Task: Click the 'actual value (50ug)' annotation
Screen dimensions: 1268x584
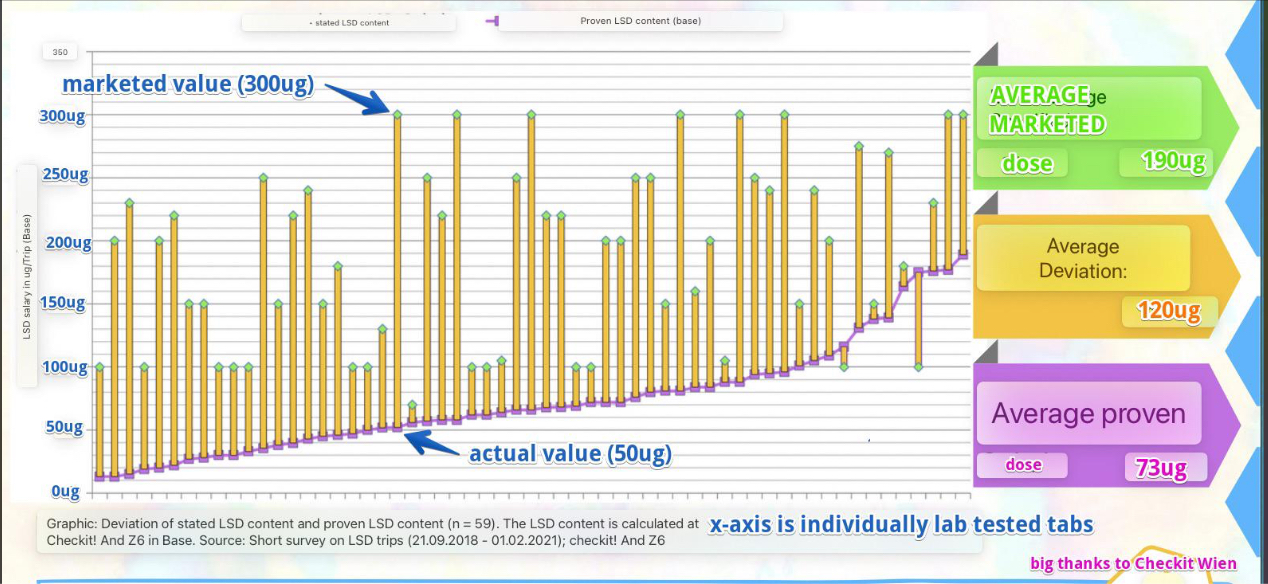Action: pos(570,454)
